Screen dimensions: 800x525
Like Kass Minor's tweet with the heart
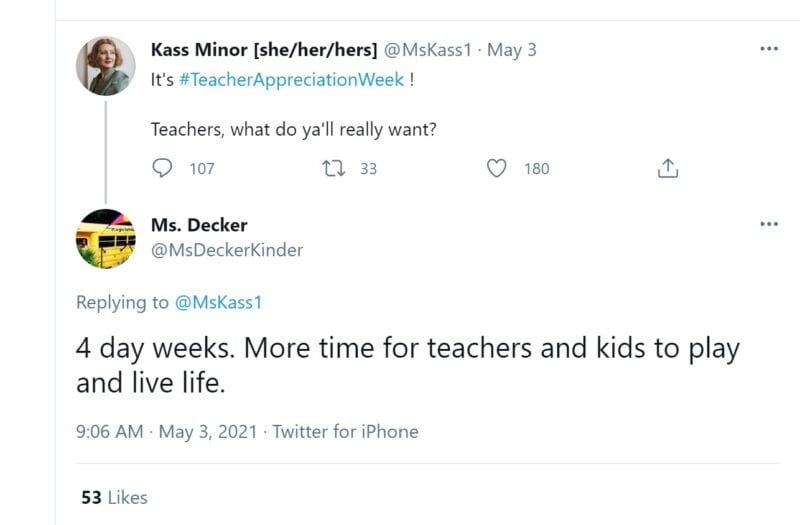point(496,168)
